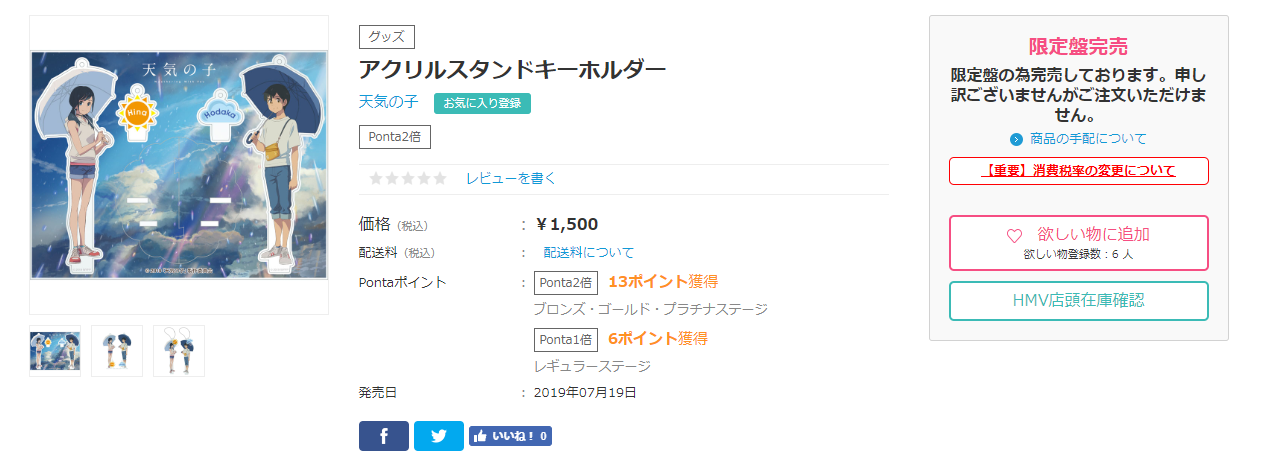Click the グッズ category tag

click(x=387, y=37)
